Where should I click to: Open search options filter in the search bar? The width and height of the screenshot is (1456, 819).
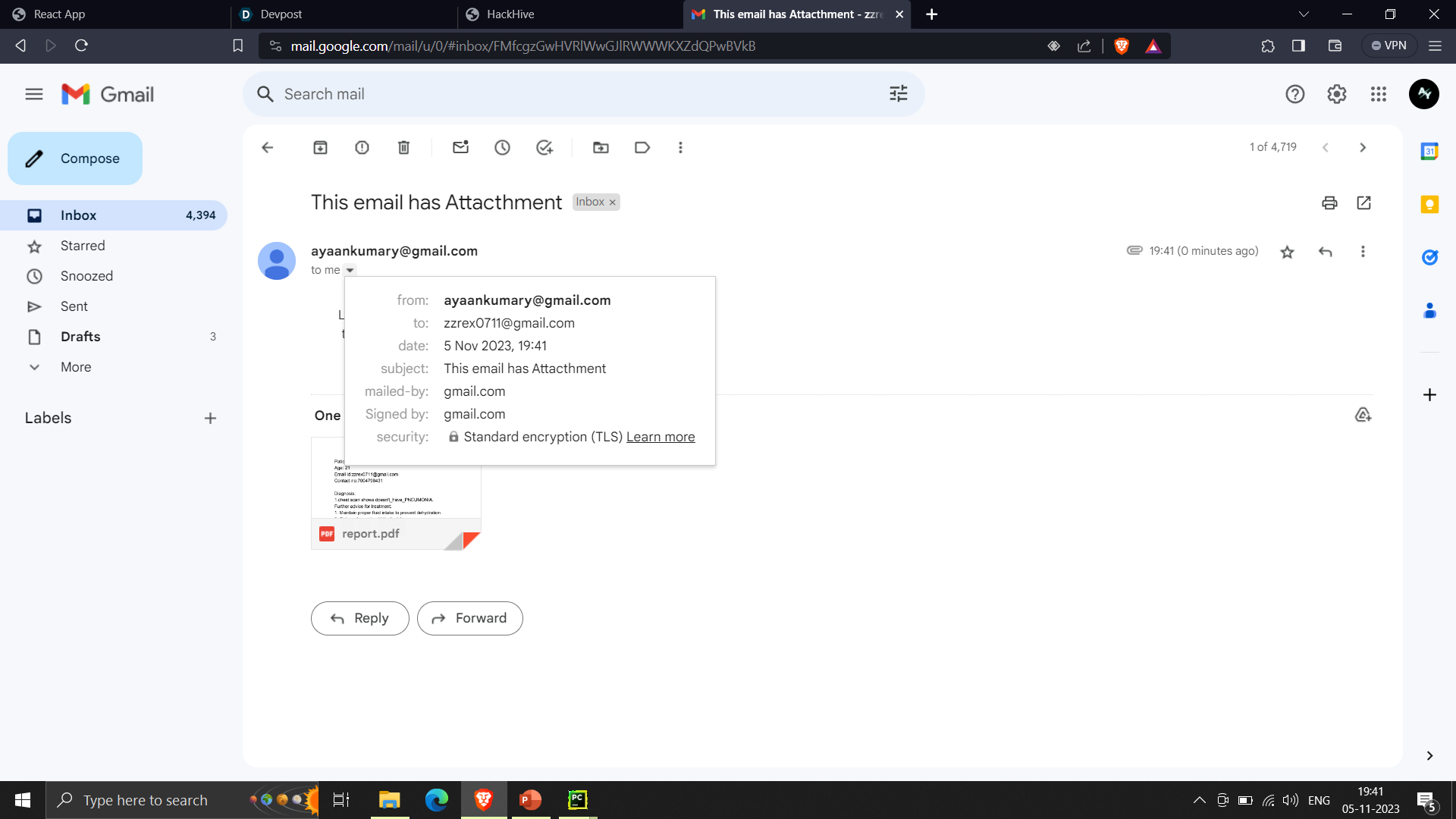[899, 94]
